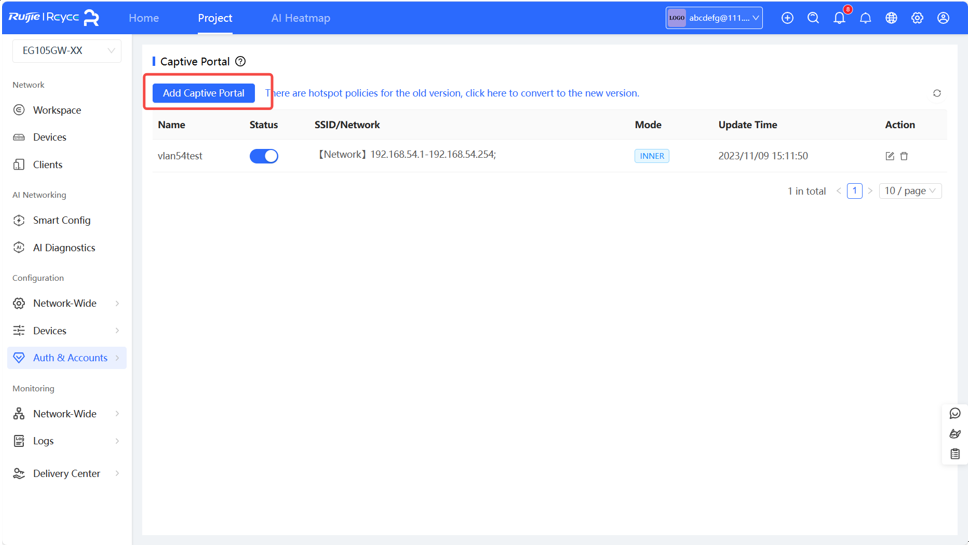Open Smart Config in the sidebar
Screen dimensions: 969x548
pos(62,220)
